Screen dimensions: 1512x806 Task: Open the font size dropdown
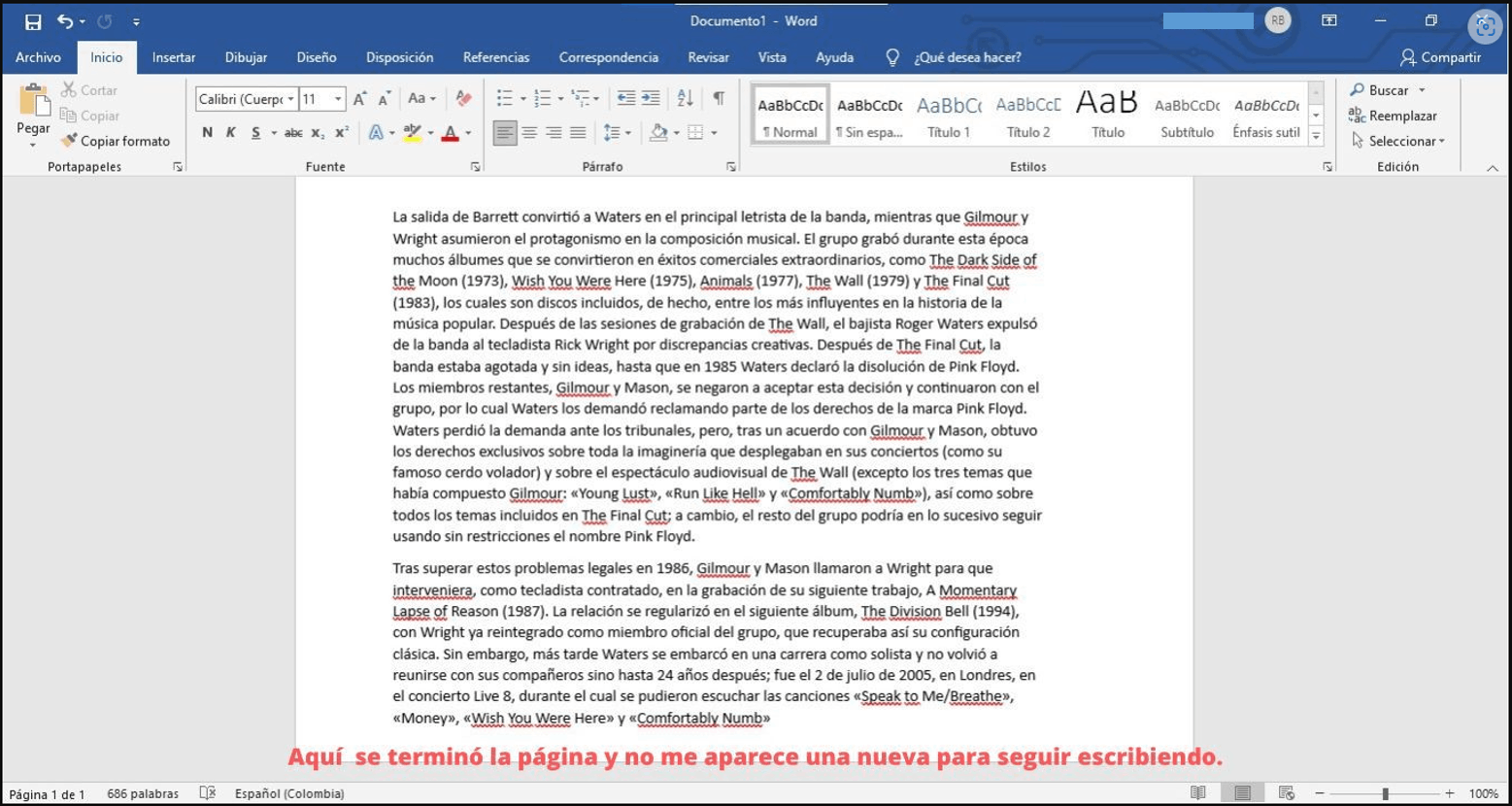click(x=338, y=99)
